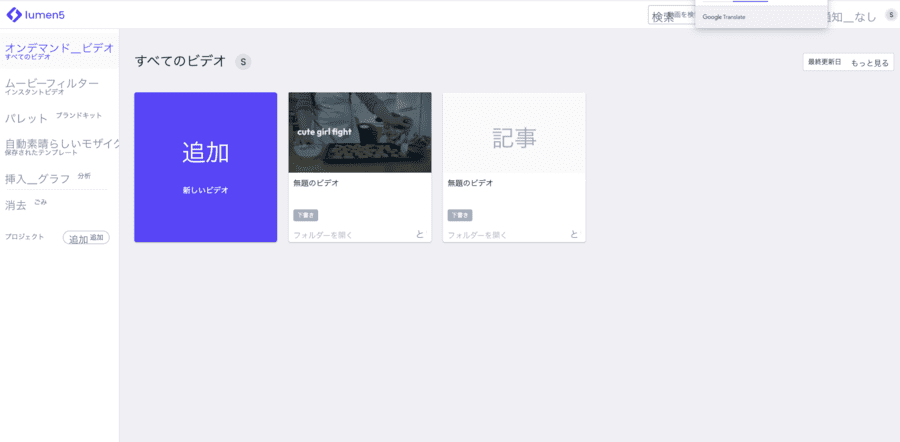
Task: Click the lumen5 logo
Action: coord(36,15)
